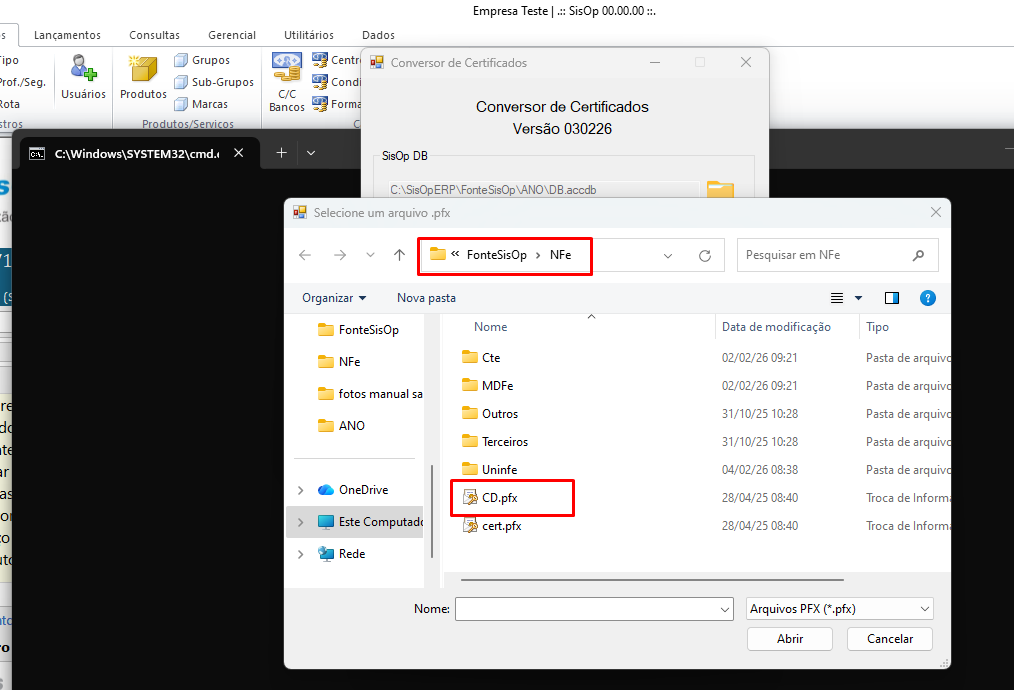The width and height of the screenshot is (1014, 690).
Task: Open a new terminal tab with plus
Action: [281, 153]
